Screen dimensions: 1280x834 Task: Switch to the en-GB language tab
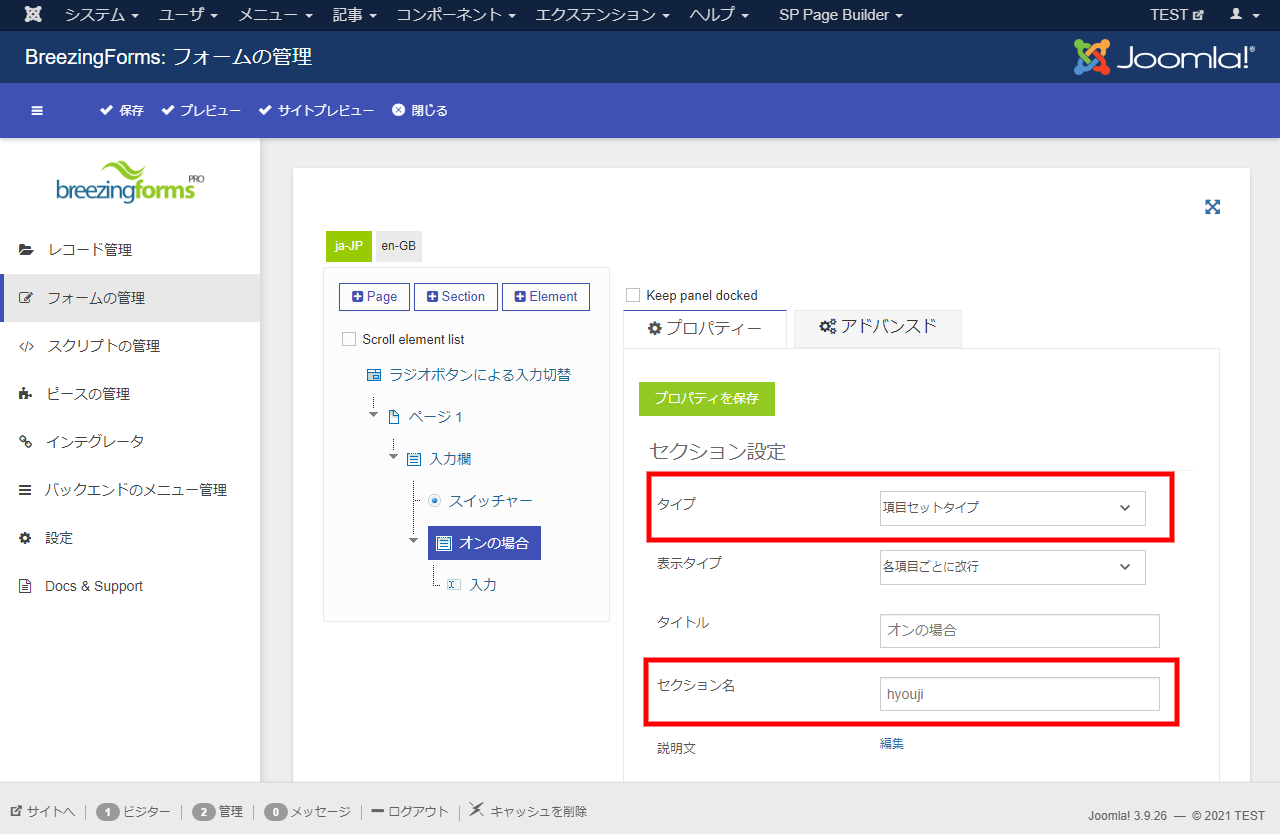[399, 246]
